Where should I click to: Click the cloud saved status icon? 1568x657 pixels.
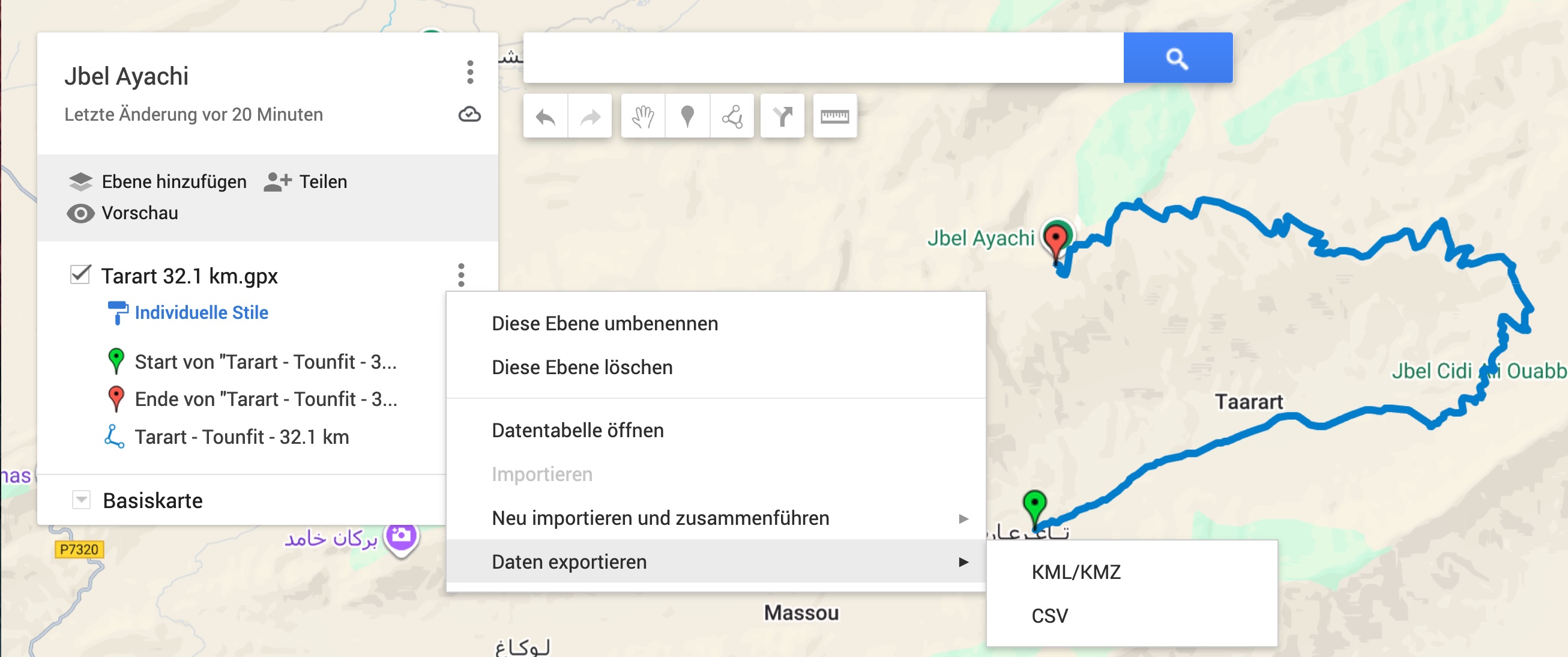(469, 115)
